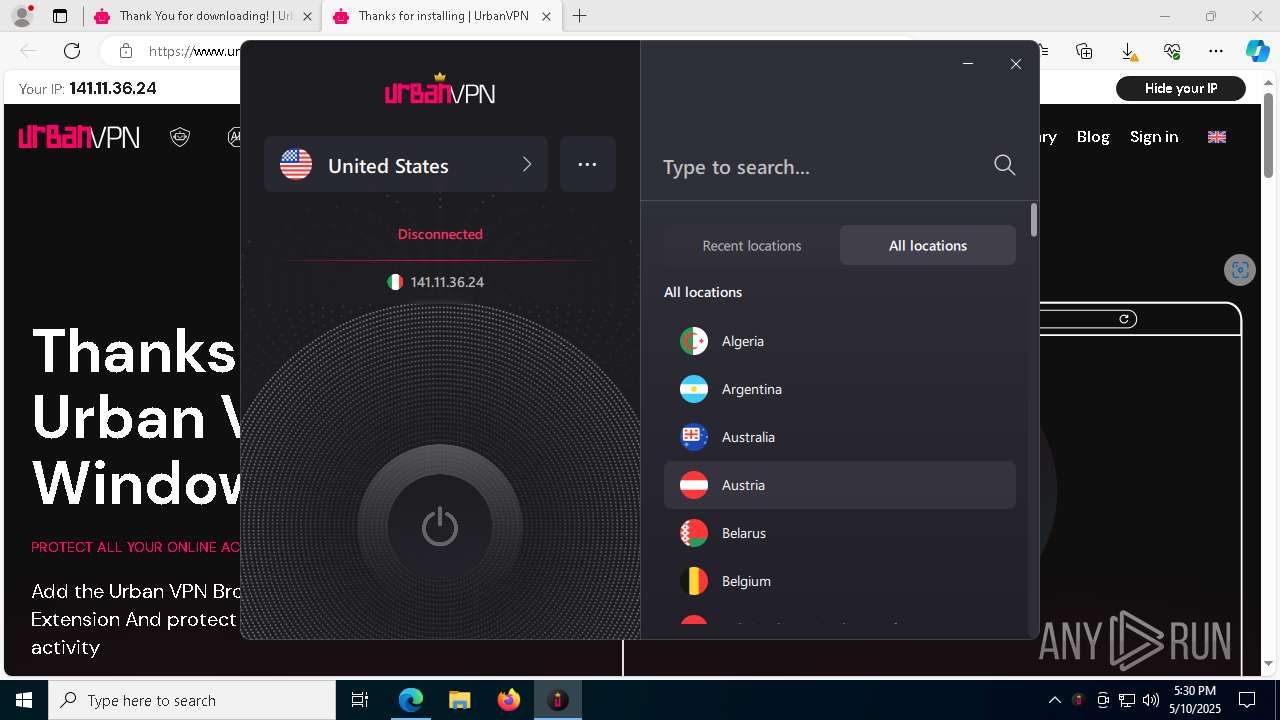1280x720 pixels.
Task: Open the UK flag language selector on webpage
Action: [x=1217, y=137]
